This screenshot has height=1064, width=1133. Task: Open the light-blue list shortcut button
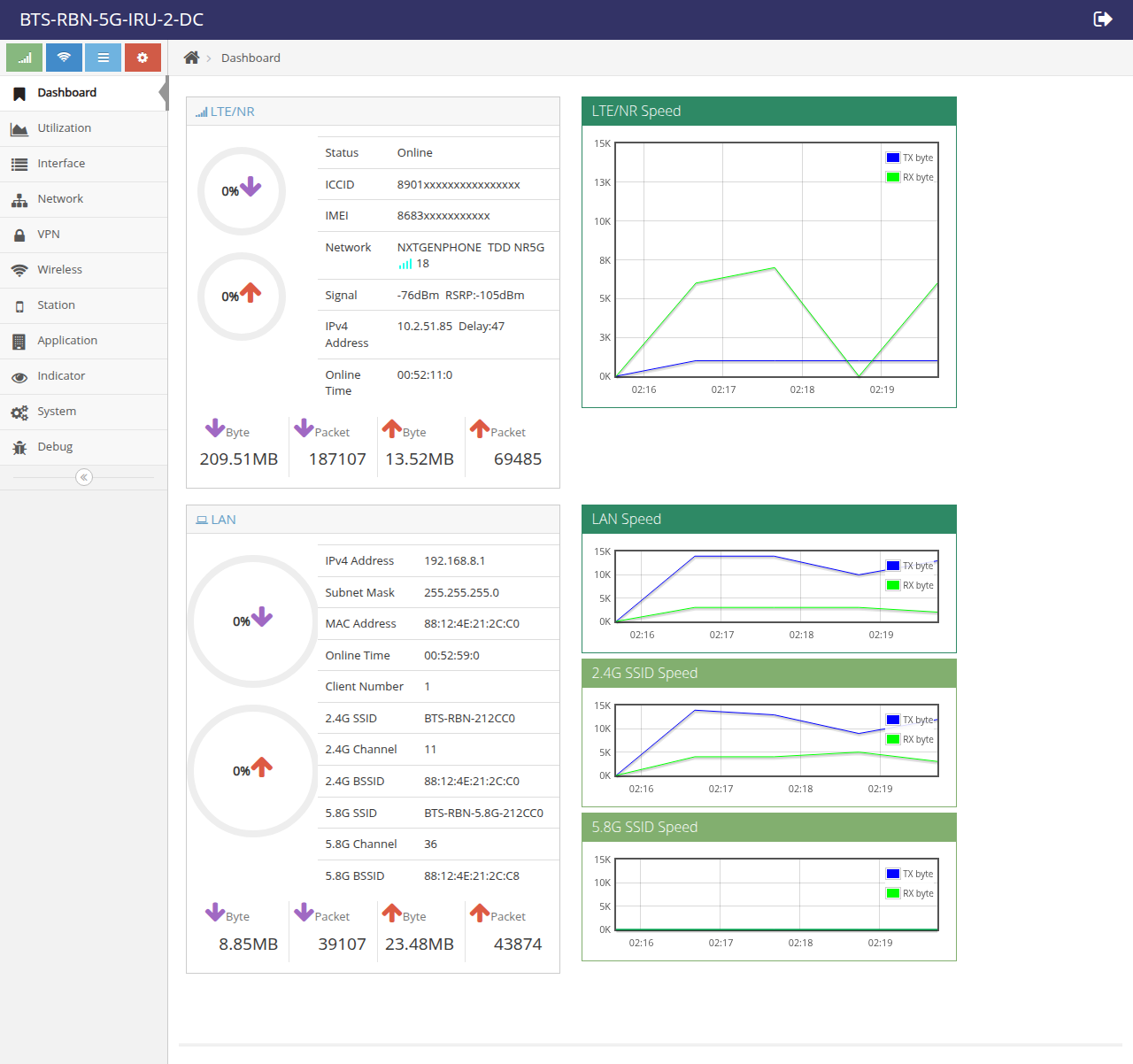[x=104, y=58]
